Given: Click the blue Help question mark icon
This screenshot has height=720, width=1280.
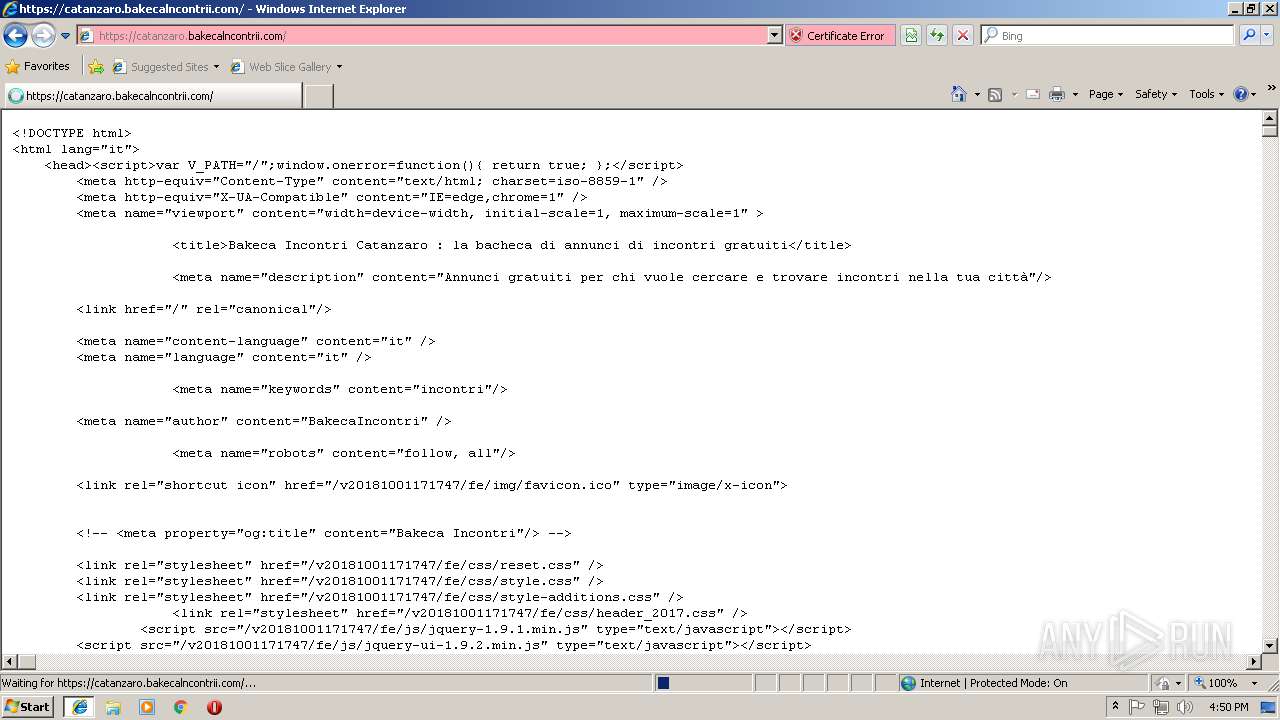Looking at the screenshot, I should [1241, 94].
